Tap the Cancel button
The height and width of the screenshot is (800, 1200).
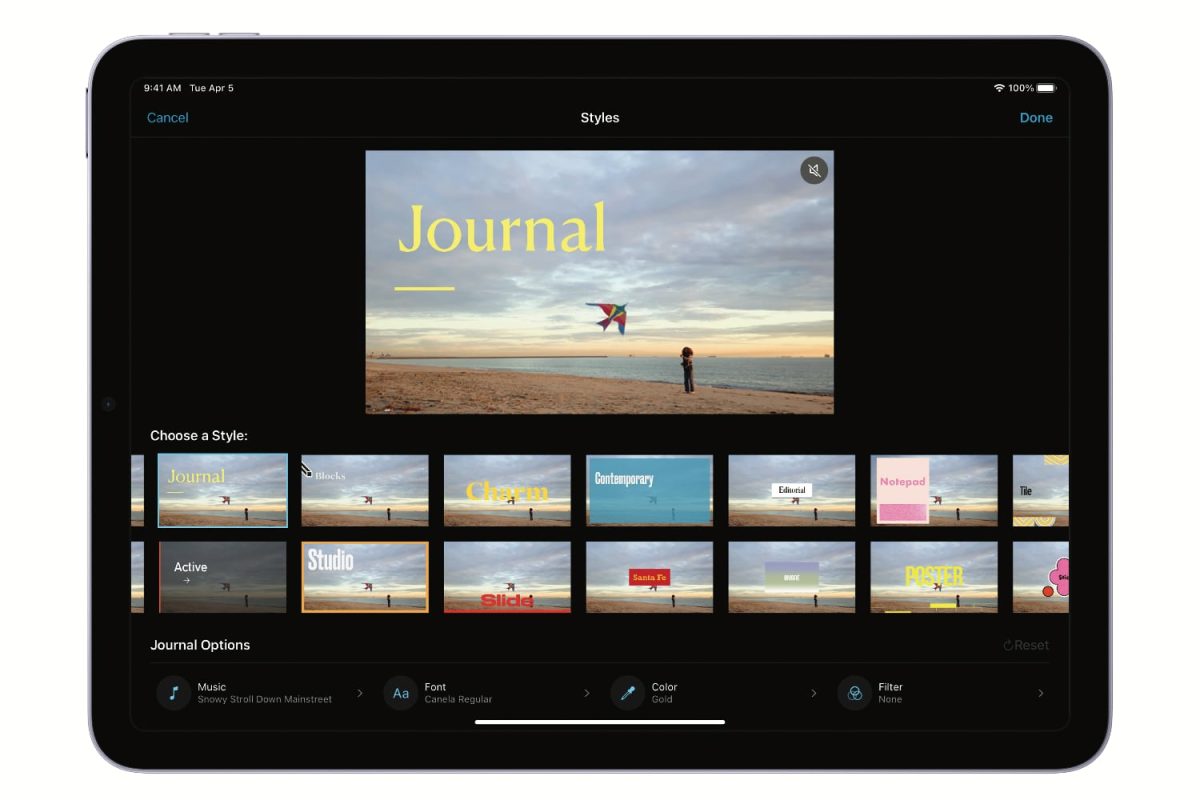tap(167, 118)
